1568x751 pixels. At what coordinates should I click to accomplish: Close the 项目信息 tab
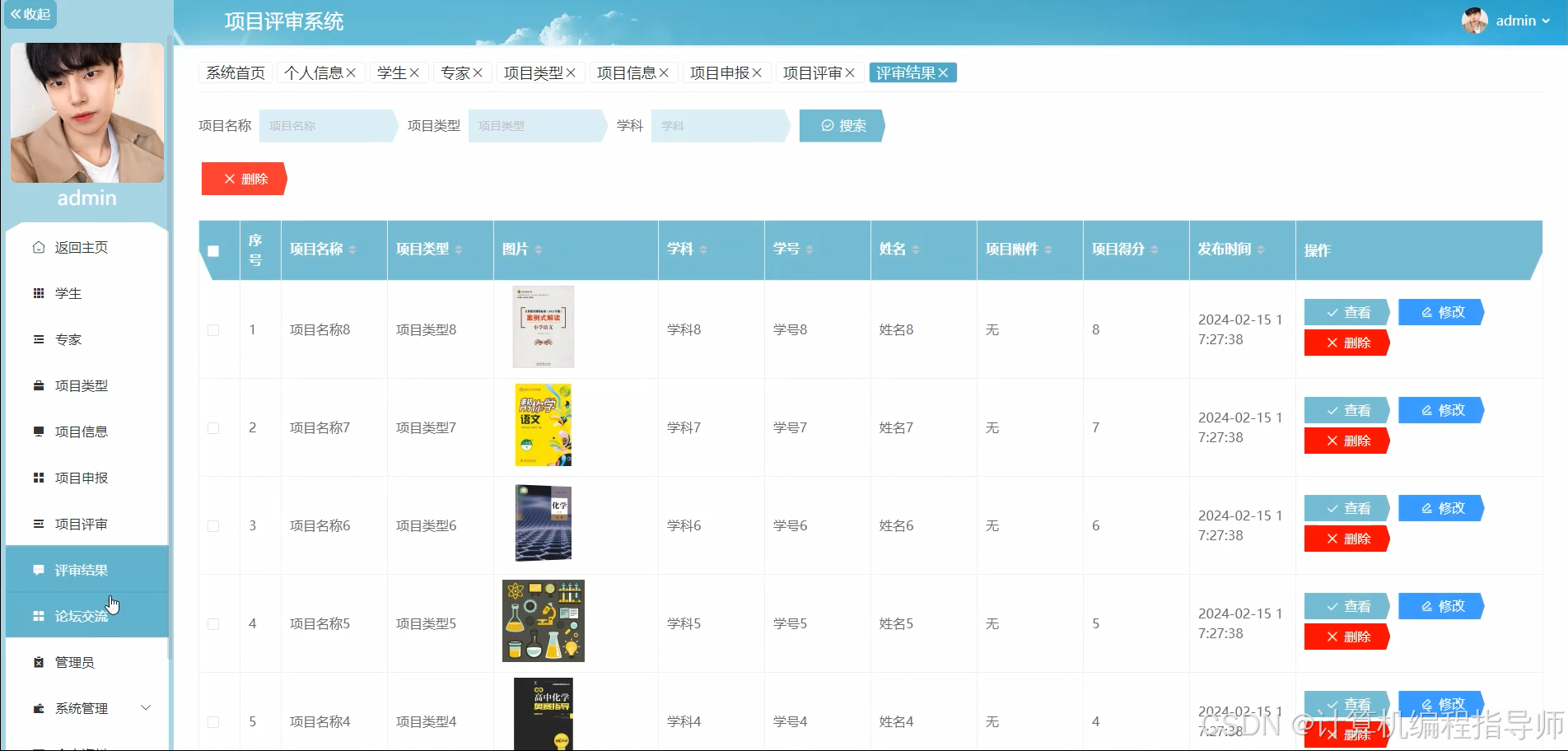(x=664, y=72)
